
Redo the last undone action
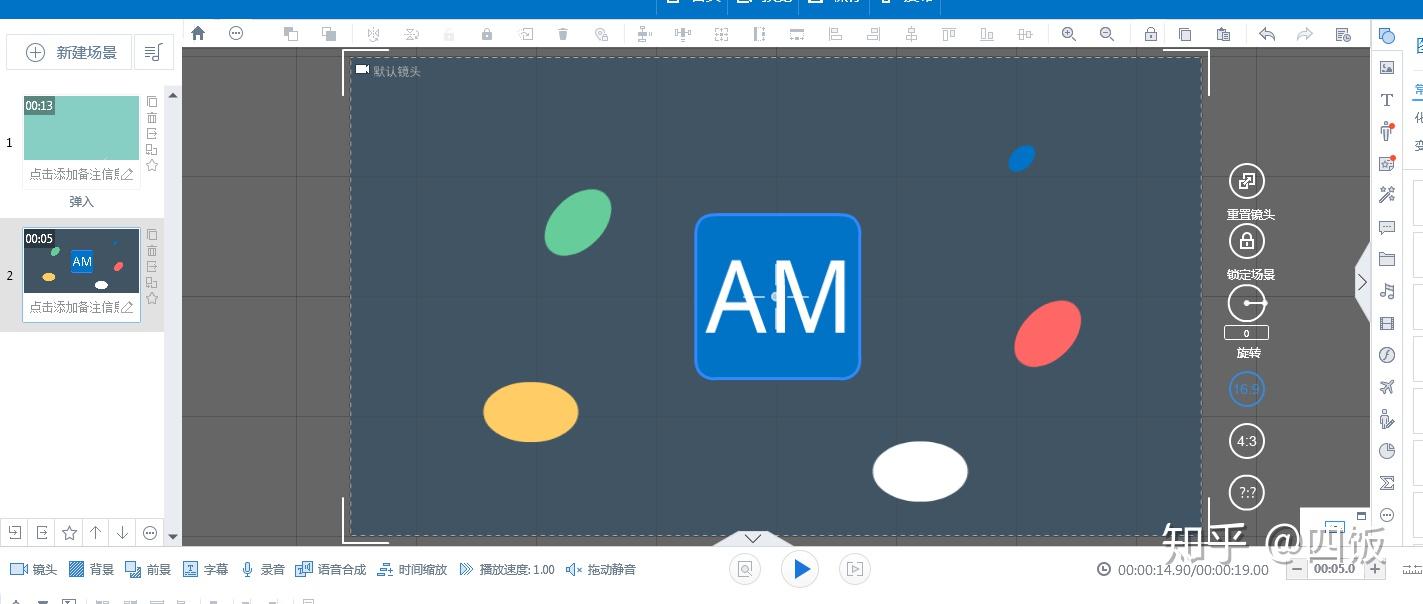[1305, 34]
